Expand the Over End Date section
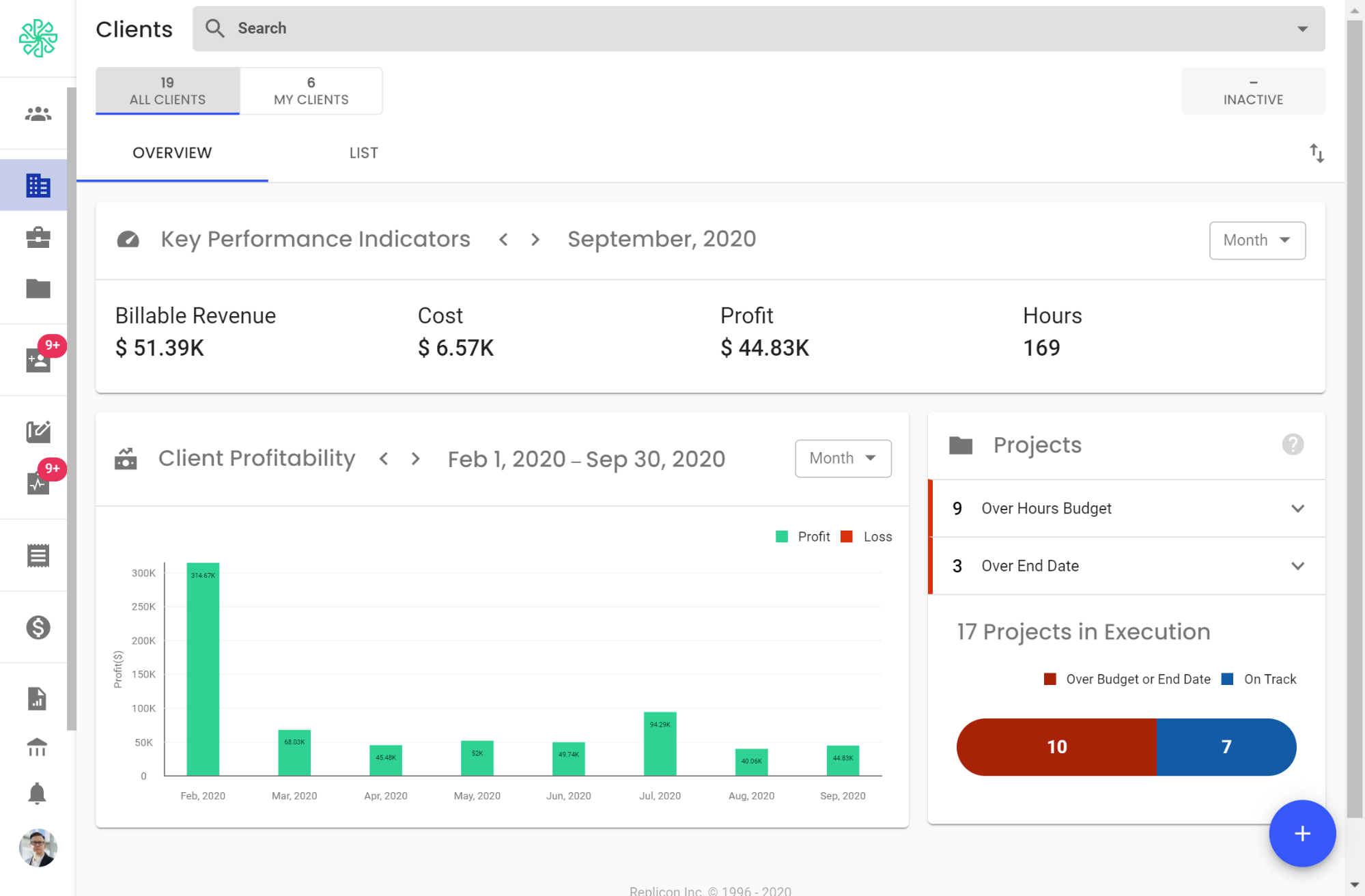 pos(1297,565)
